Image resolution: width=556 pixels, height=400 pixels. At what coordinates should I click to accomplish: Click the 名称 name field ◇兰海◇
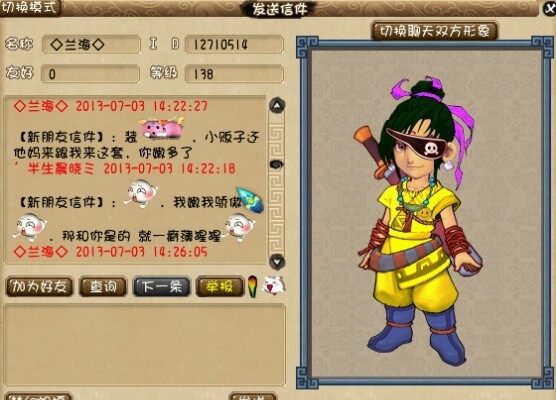tap(91, 45)
